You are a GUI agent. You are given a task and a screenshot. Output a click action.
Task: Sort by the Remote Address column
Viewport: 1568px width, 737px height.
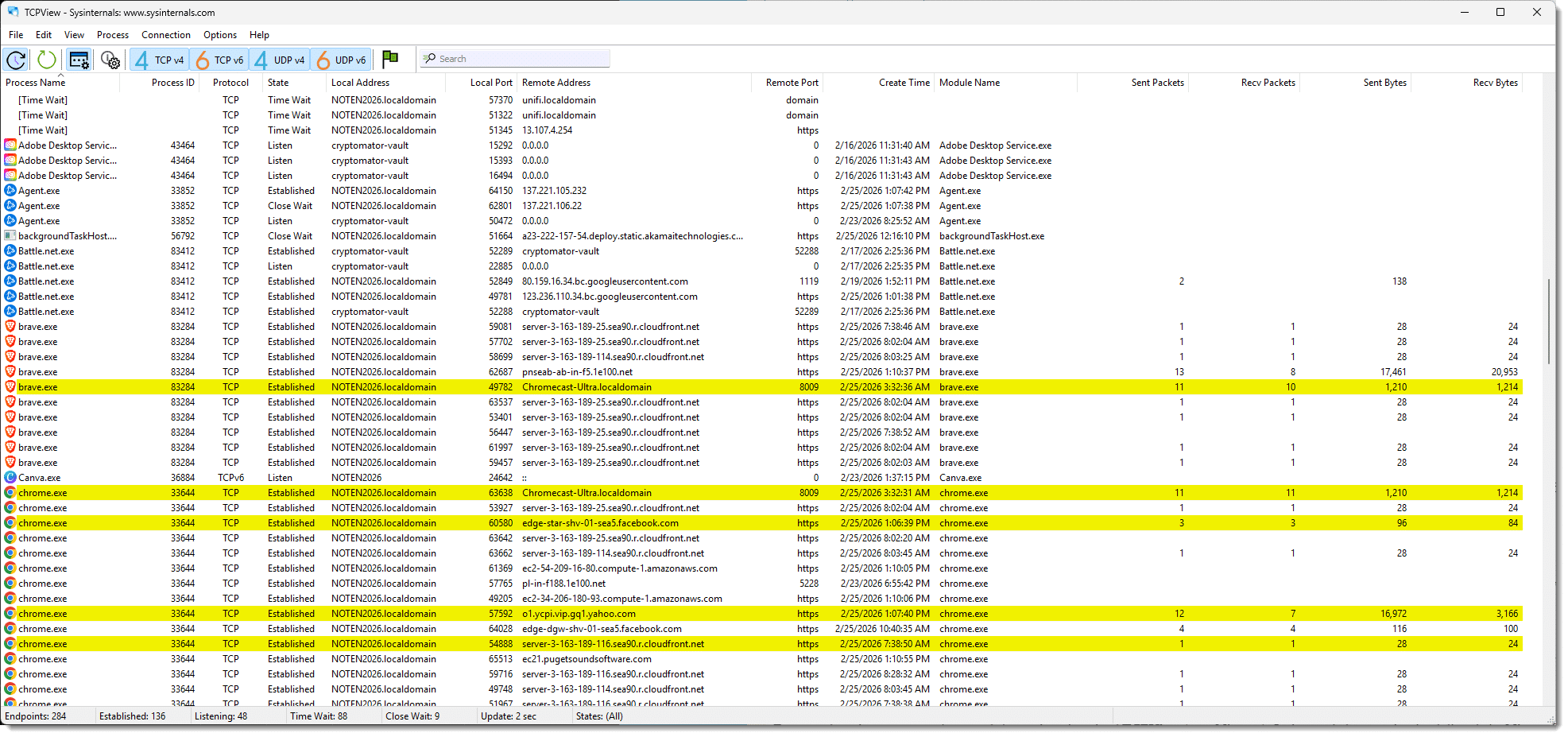point(556,83)
